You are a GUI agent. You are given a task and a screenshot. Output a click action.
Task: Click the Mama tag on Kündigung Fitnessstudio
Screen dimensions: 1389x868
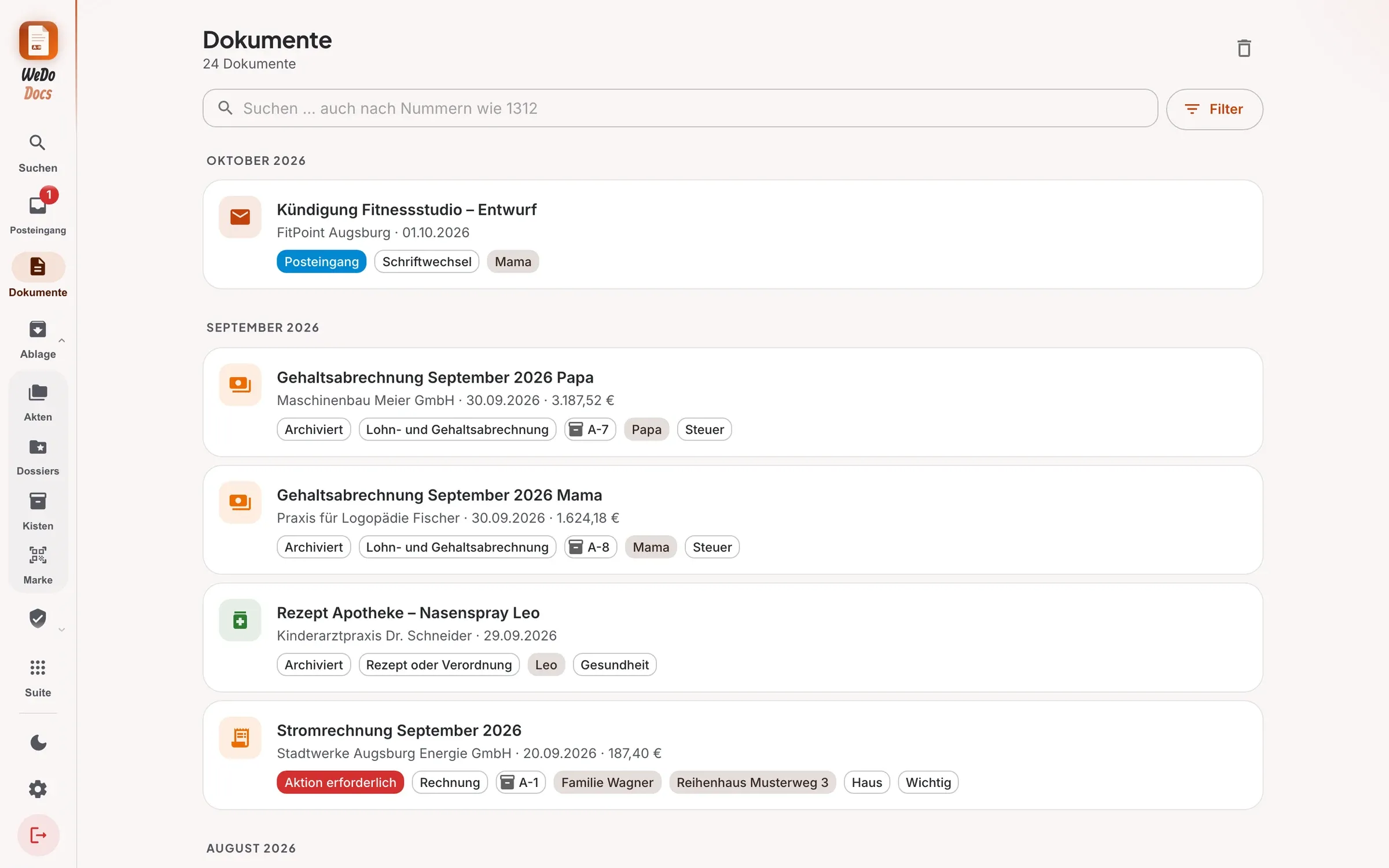[x=513, y=262]
